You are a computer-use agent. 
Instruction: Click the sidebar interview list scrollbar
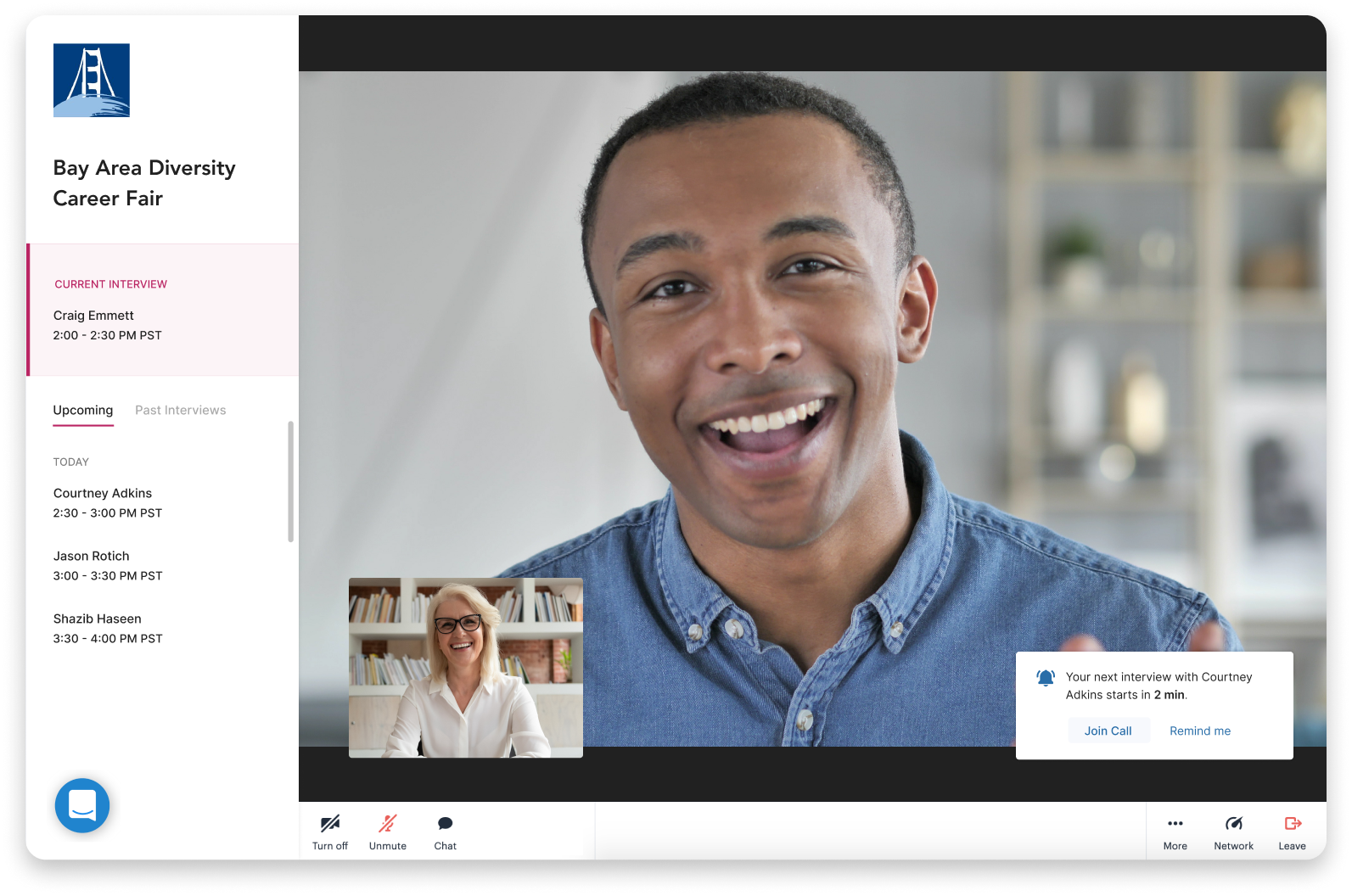coord(290,481)
